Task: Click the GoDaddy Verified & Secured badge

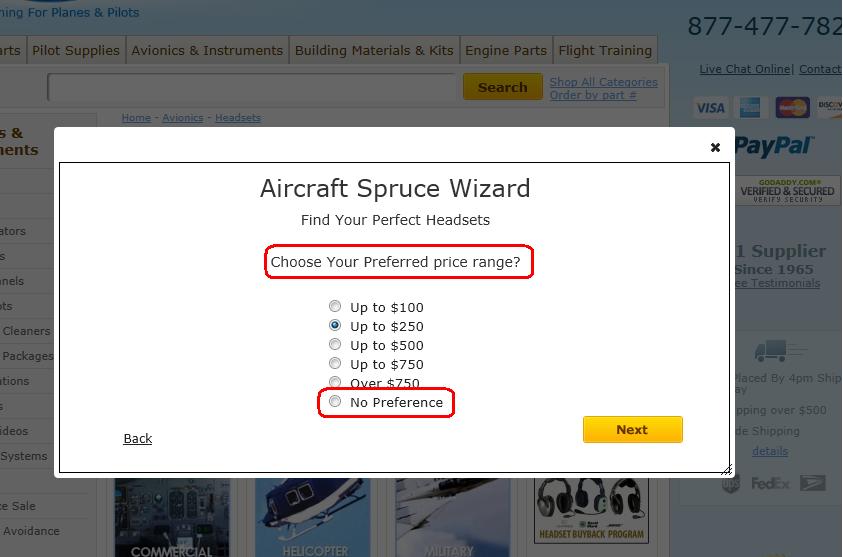Action: [788, 190]
